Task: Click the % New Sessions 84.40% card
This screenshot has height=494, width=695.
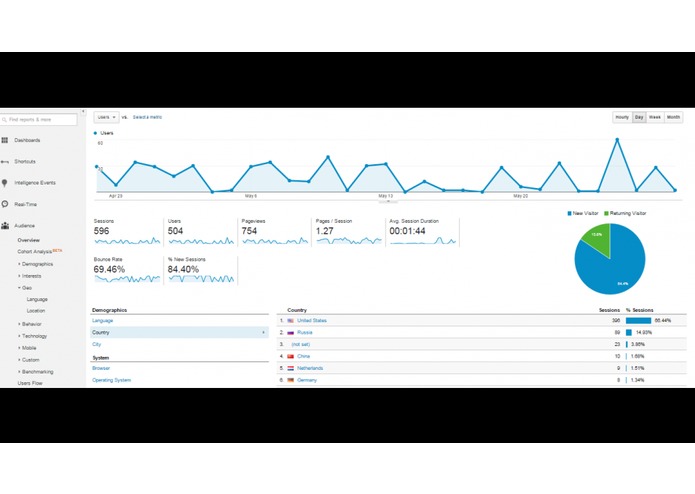Action: pos(201,270)
